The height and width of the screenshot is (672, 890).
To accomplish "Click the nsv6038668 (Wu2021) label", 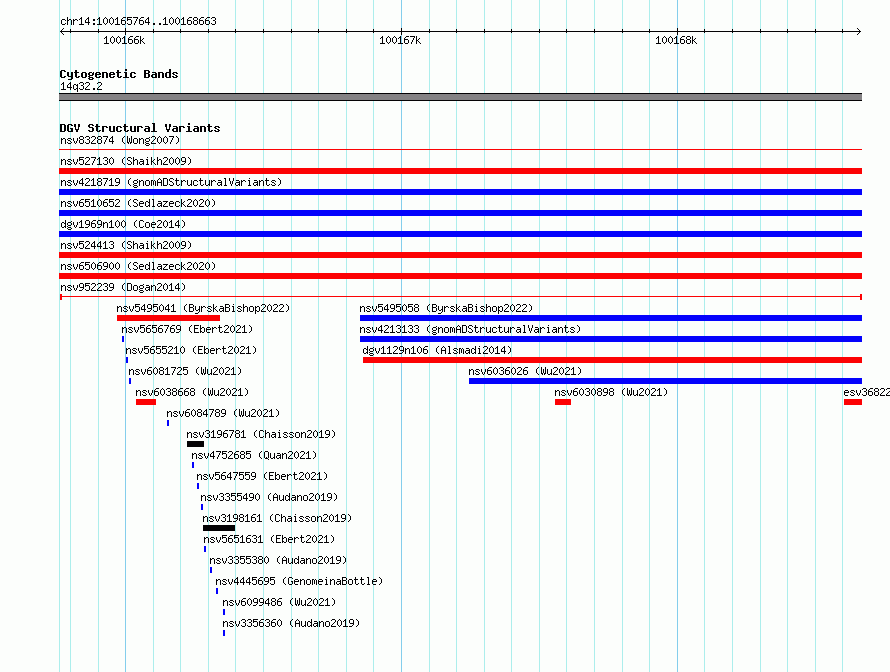I will point(192,392).
